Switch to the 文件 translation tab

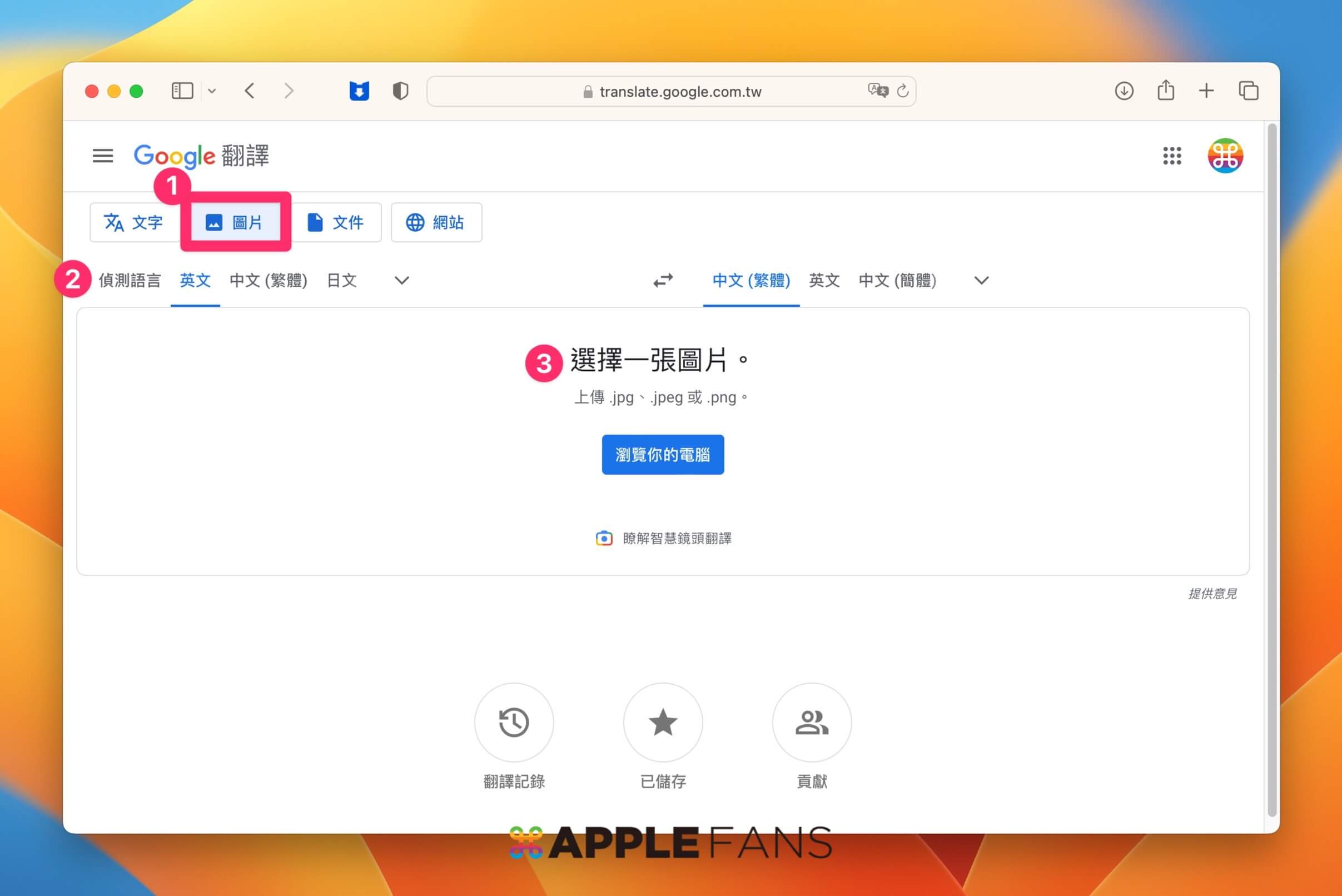[337, 222]
